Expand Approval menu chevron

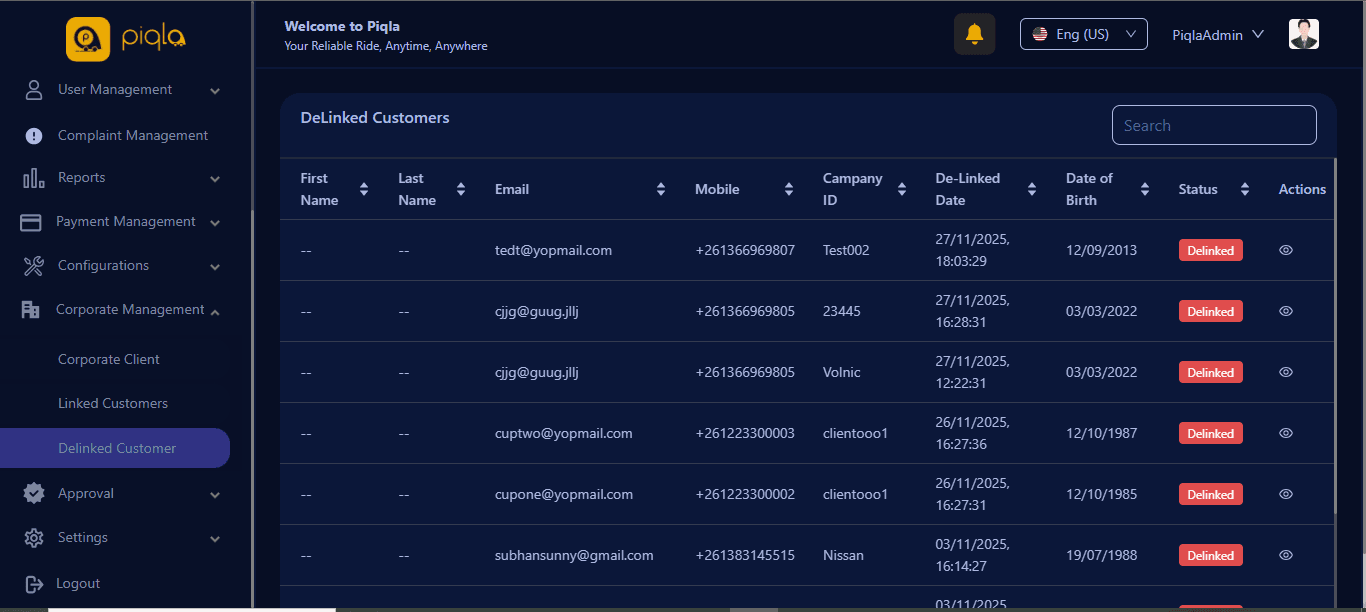pos(215,494)
